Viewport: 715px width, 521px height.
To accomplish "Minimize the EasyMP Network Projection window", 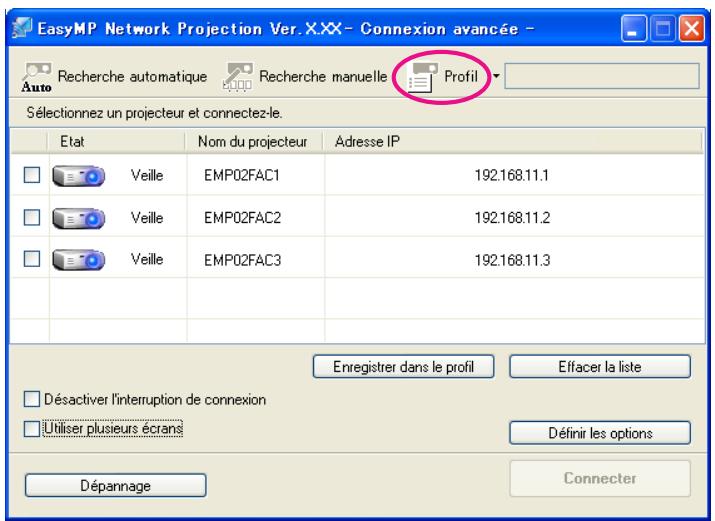I will point(633,29).
